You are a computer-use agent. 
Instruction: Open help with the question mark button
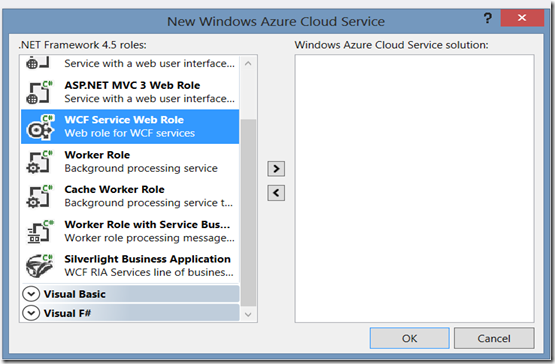click(x=488, y=18)
